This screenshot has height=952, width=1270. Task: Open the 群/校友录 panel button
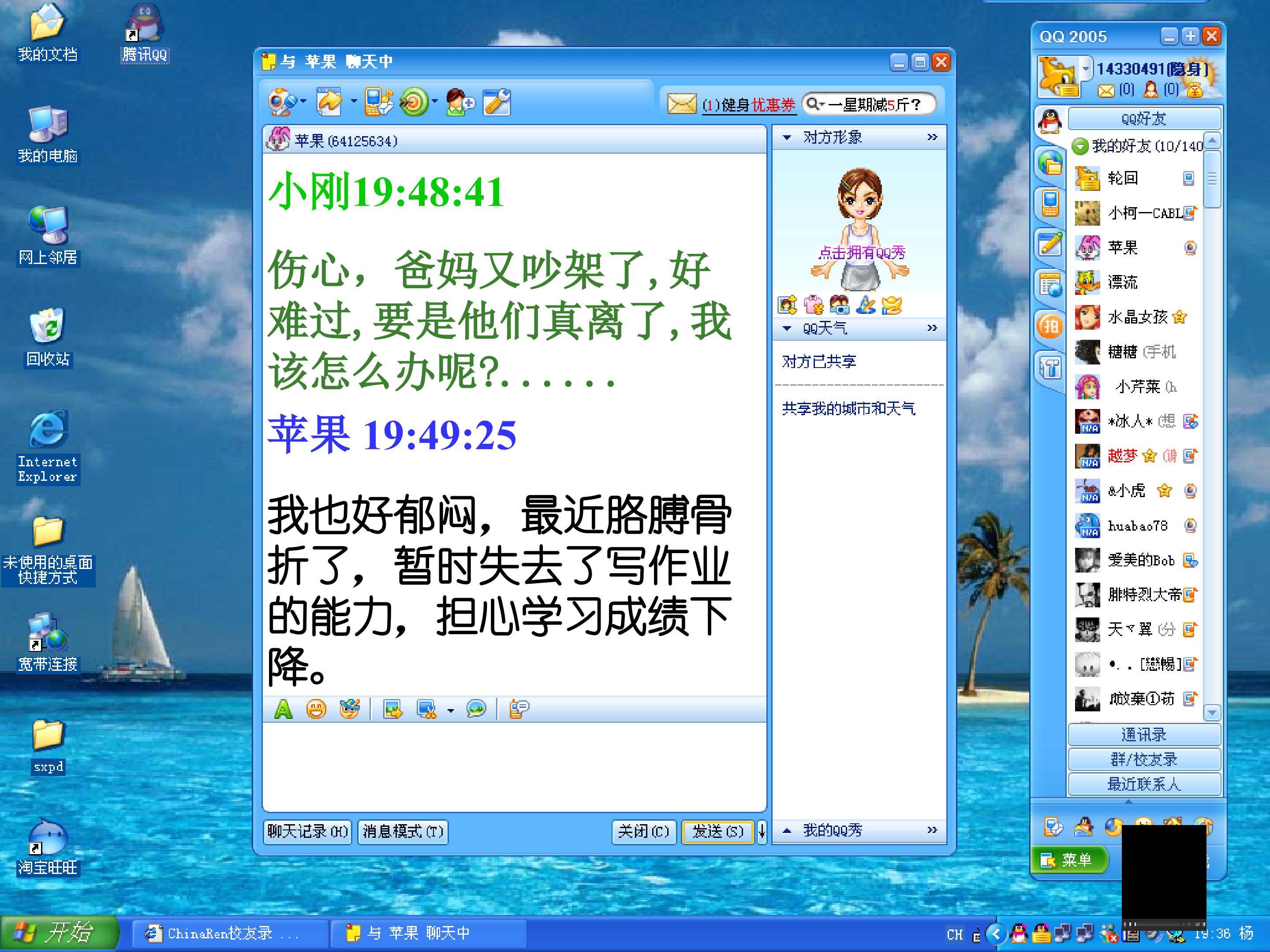1144,760
